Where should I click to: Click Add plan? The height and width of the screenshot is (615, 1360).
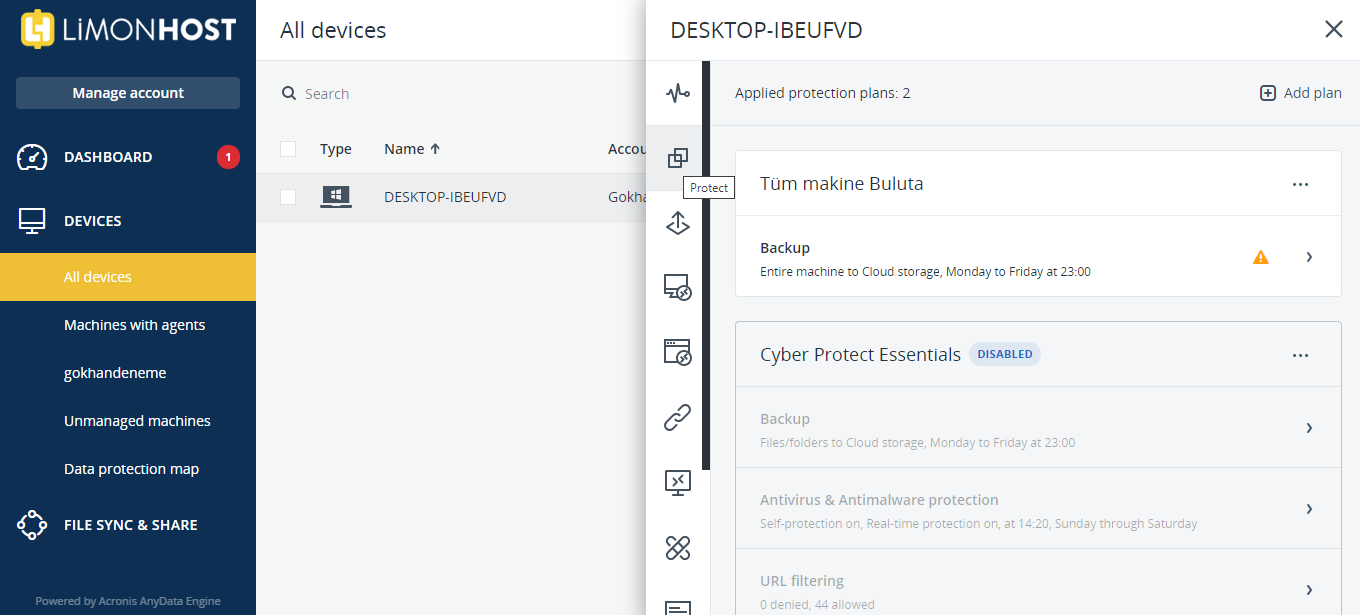(x=1300, y=93)
